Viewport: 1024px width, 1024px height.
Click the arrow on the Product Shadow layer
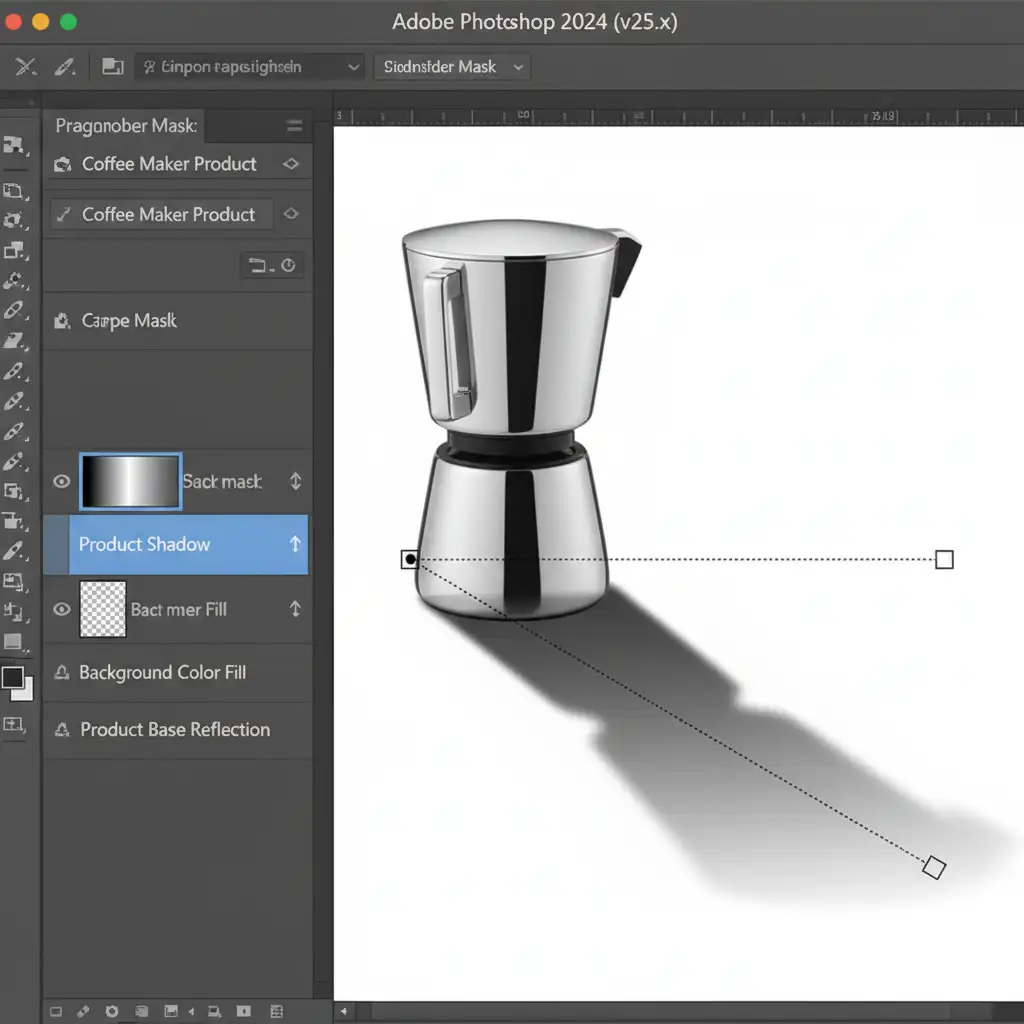[295, 544]
